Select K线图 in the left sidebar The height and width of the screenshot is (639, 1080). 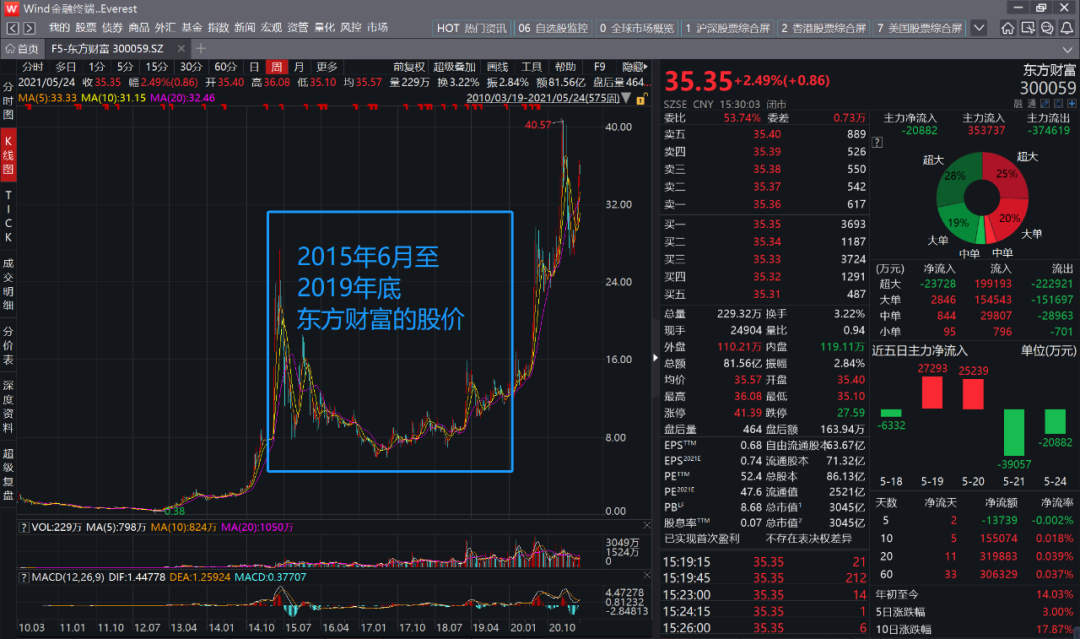(8, 155)
